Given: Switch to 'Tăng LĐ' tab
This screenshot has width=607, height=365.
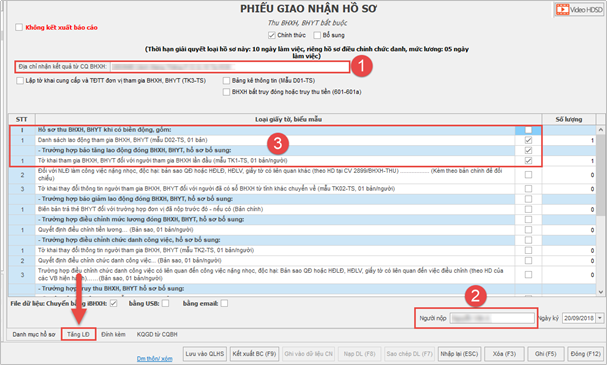Looking at the screenshot, I should [x=78, y=334].
